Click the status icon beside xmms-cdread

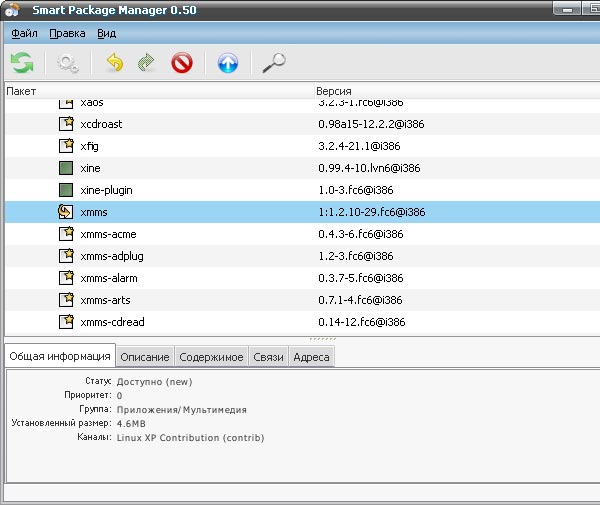(66, 322)
